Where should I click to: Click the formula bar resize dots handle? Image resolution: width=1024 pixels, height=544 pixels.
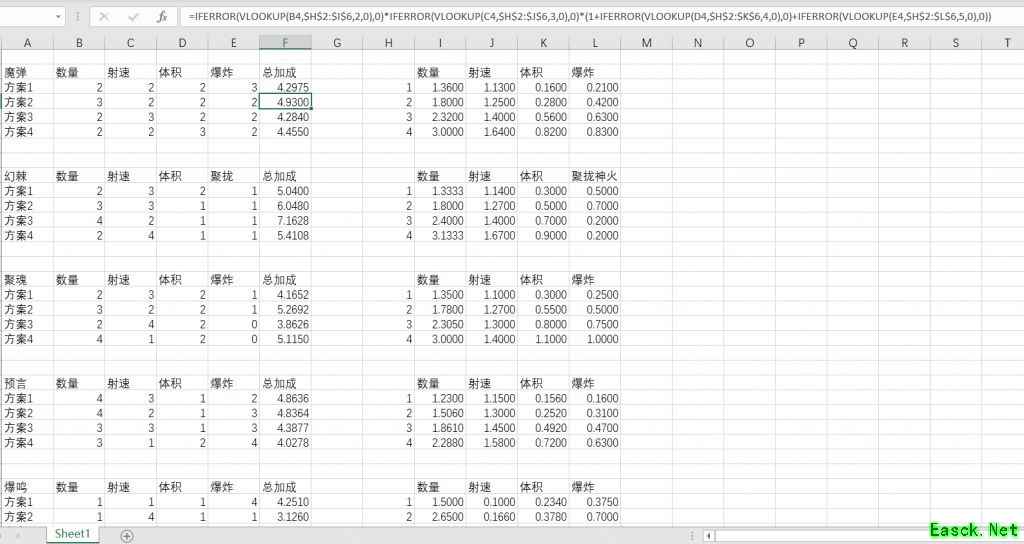tap(78, 17)
